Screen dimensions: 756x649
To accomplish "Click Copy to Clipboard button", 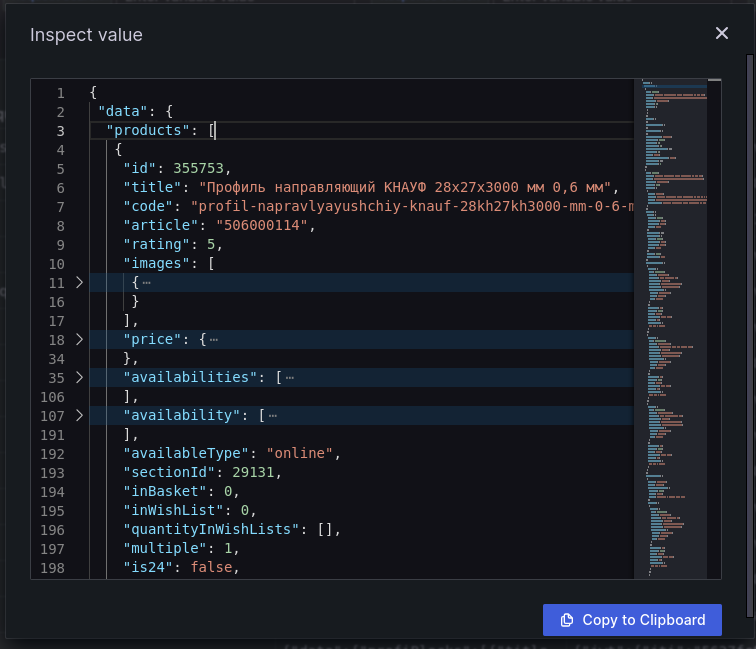I will coord(632,620).
